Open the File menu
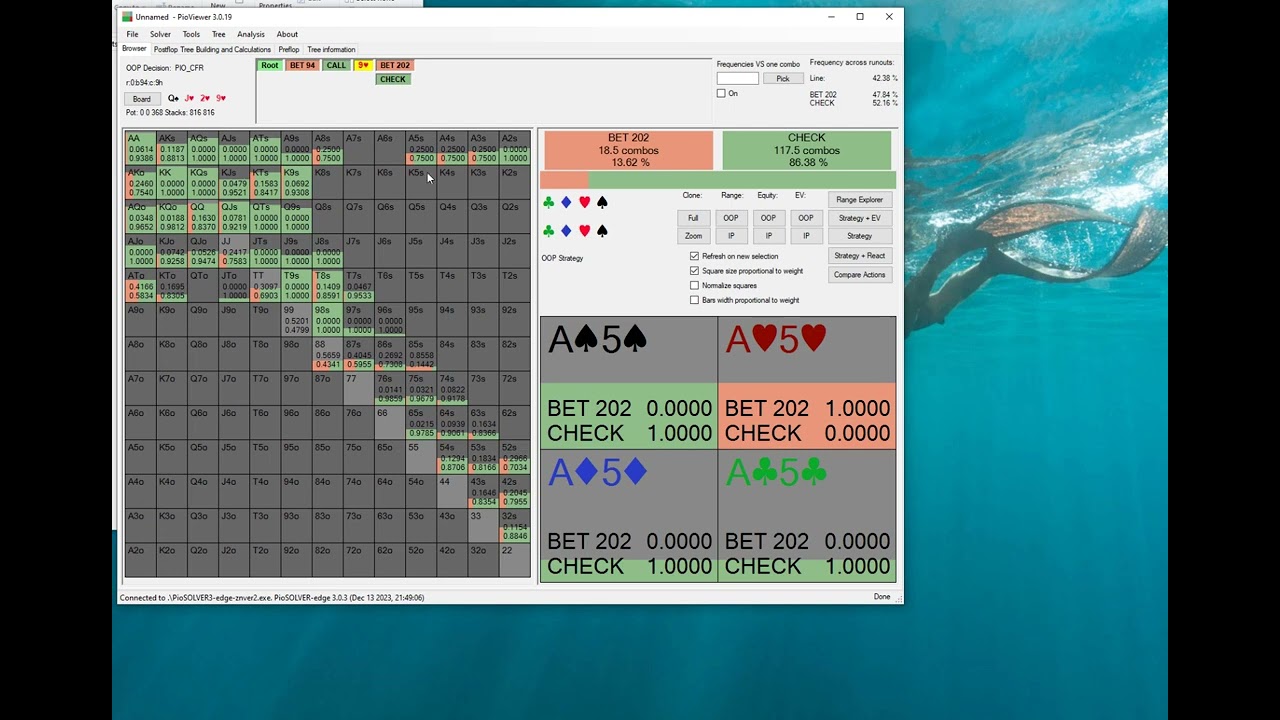 (132, 34)
